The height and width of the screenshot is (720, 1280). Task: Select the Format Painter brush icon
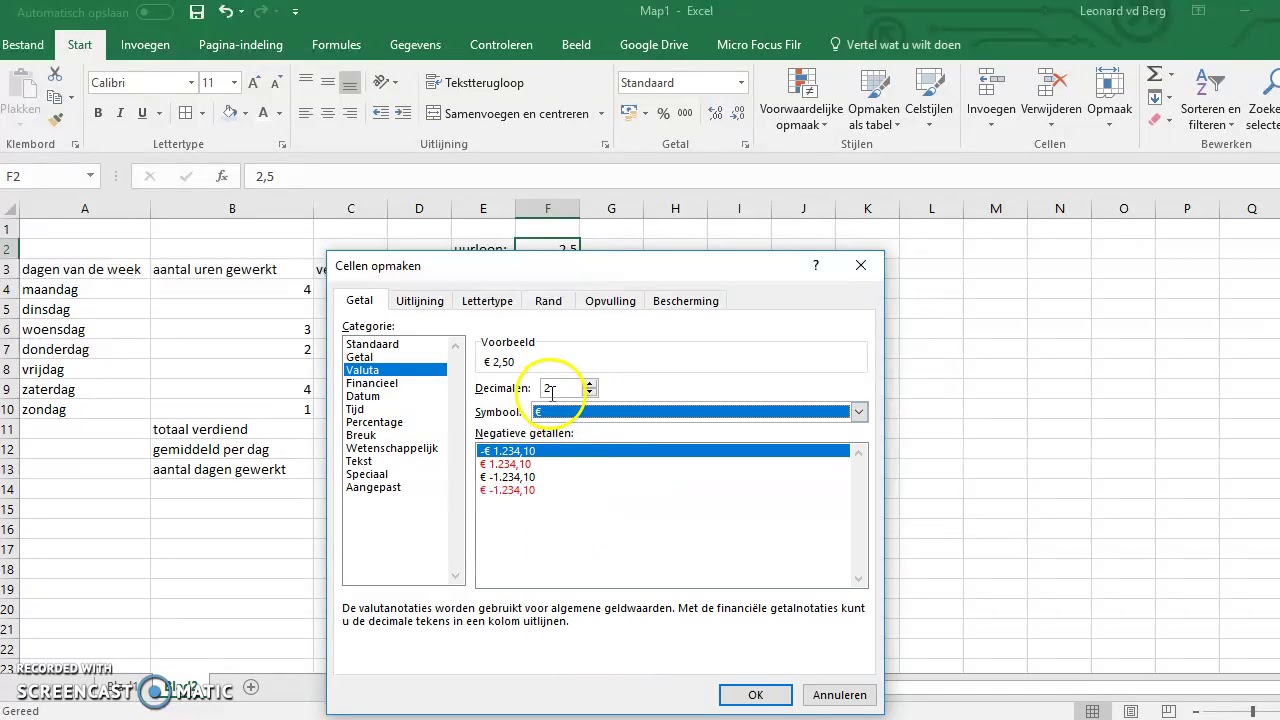[x=55, y=119]
